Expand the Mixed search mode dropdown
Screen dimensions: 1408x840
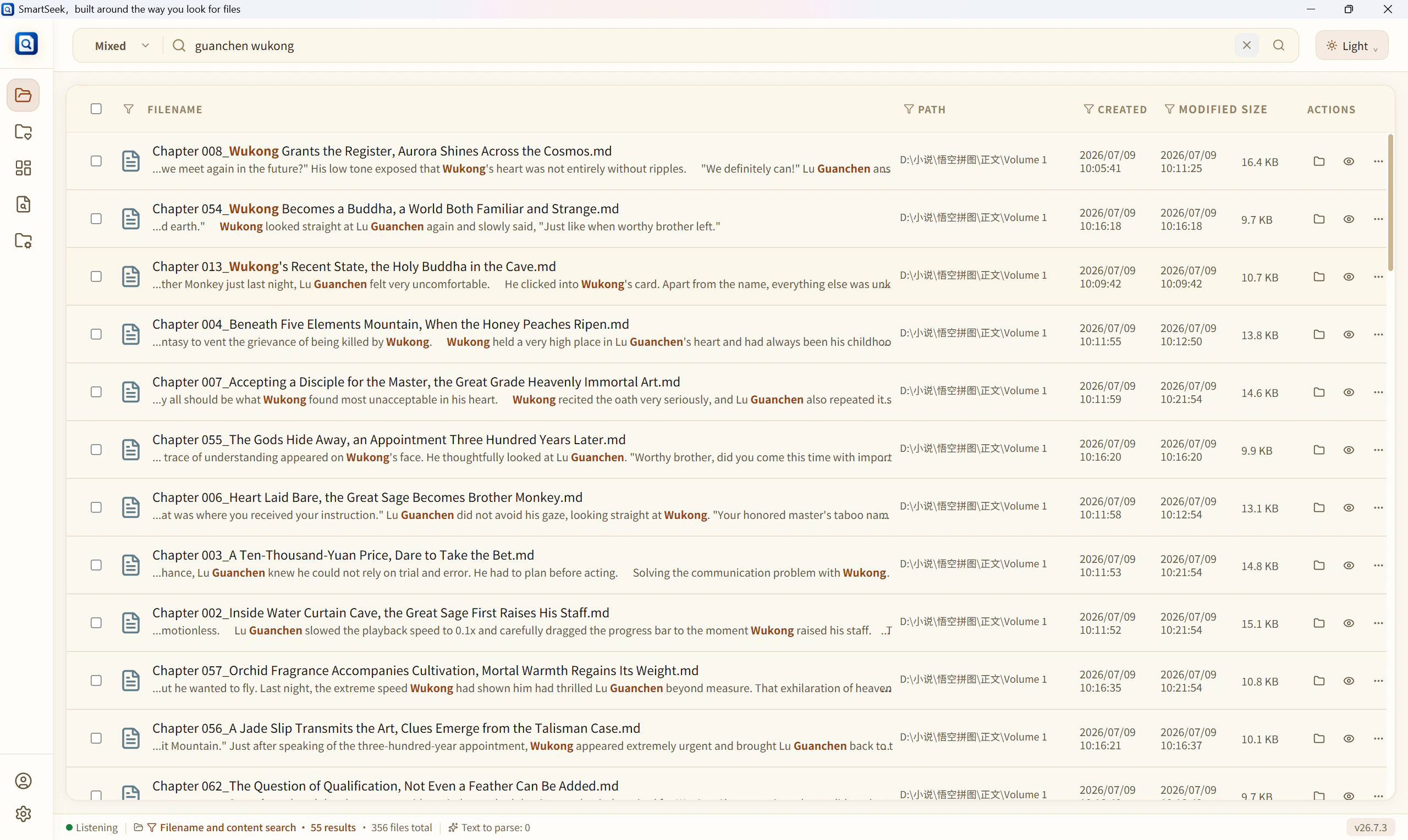pyautogui.click(x=122, y=45)
